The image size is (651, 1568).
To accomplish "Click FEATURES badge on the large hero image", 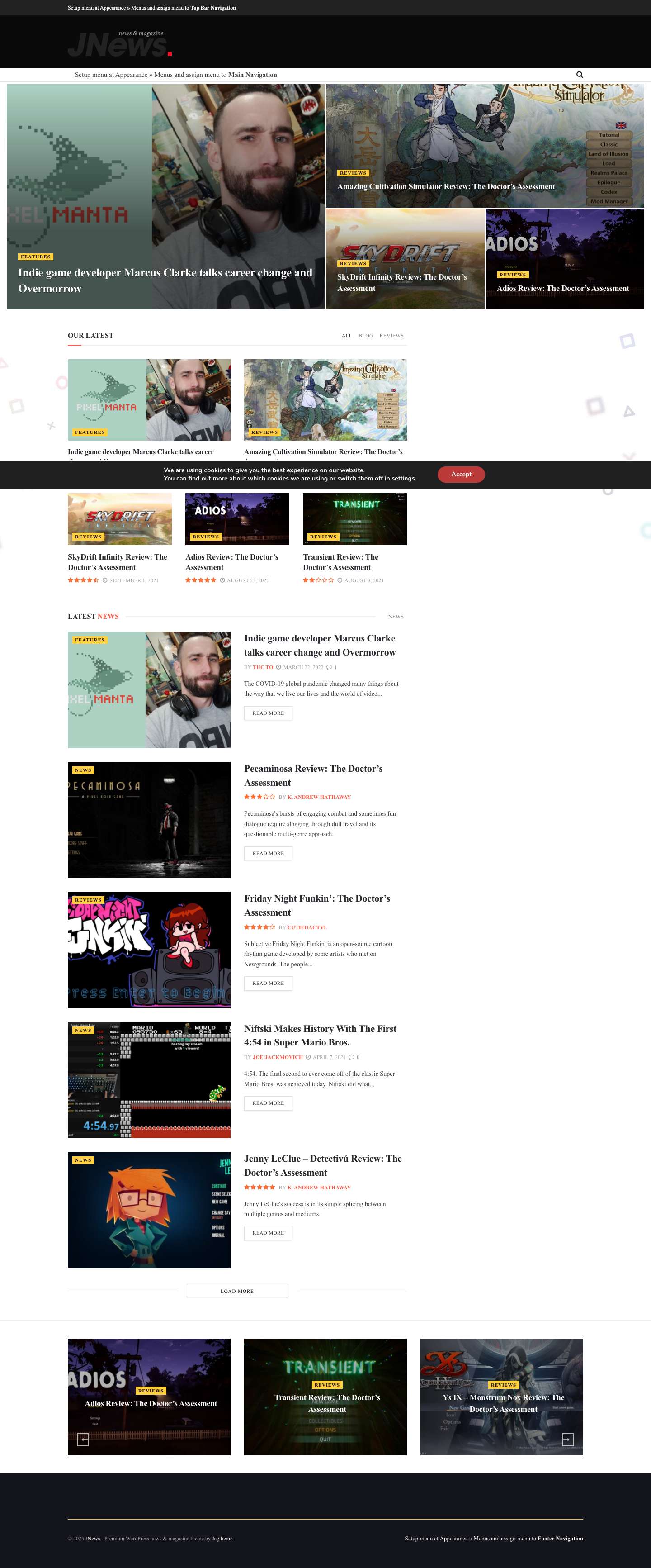I will (36, 257).
